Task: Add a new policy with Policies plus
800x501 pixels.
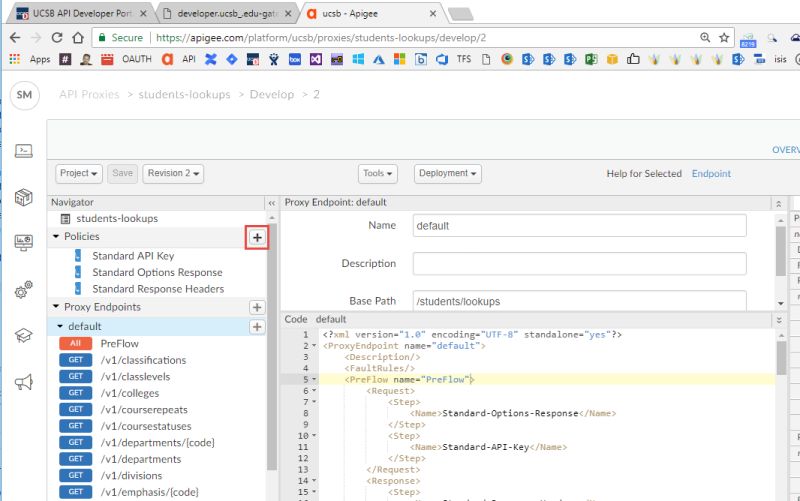Action: tap(257, 237)
